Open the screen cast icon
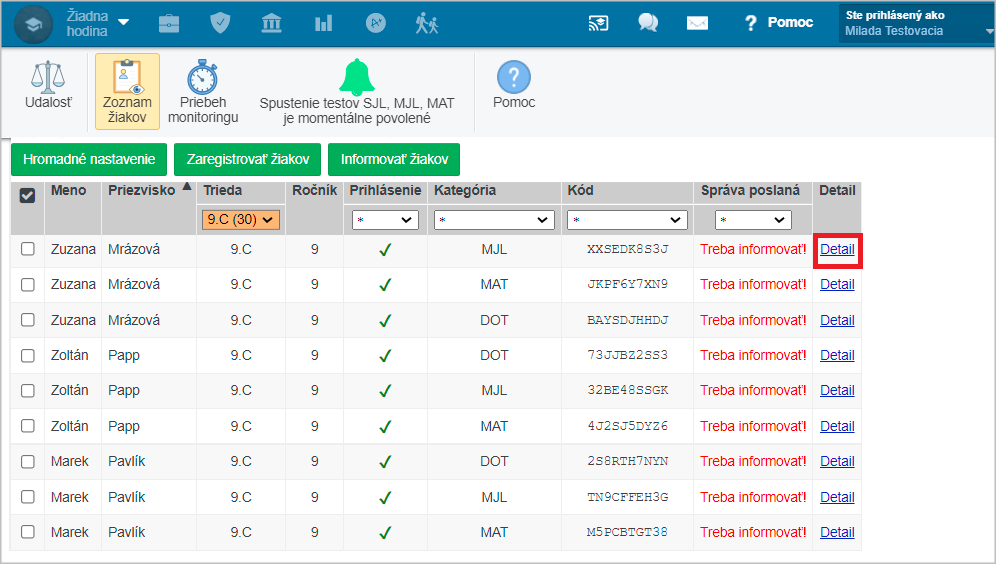The image size is (996, 564). [598, 24]
